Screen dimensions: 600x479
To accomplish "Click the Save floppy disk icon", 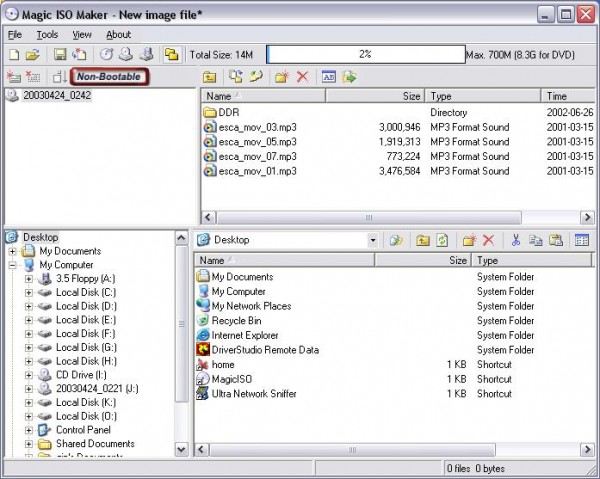I will point(60,54).
